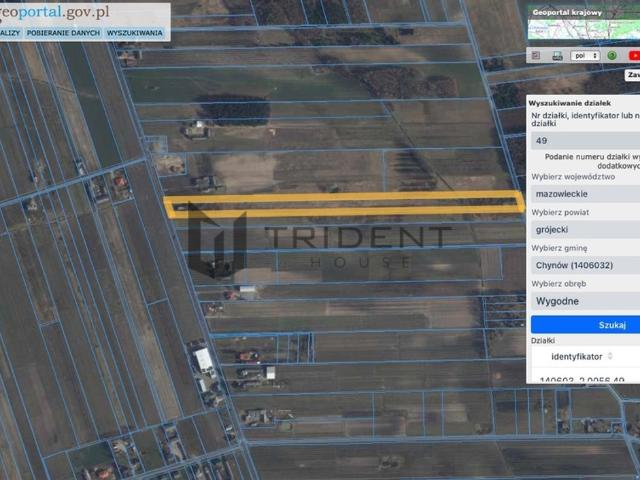Click the geoportal.gov.pl logo

(x=55, y=12)
